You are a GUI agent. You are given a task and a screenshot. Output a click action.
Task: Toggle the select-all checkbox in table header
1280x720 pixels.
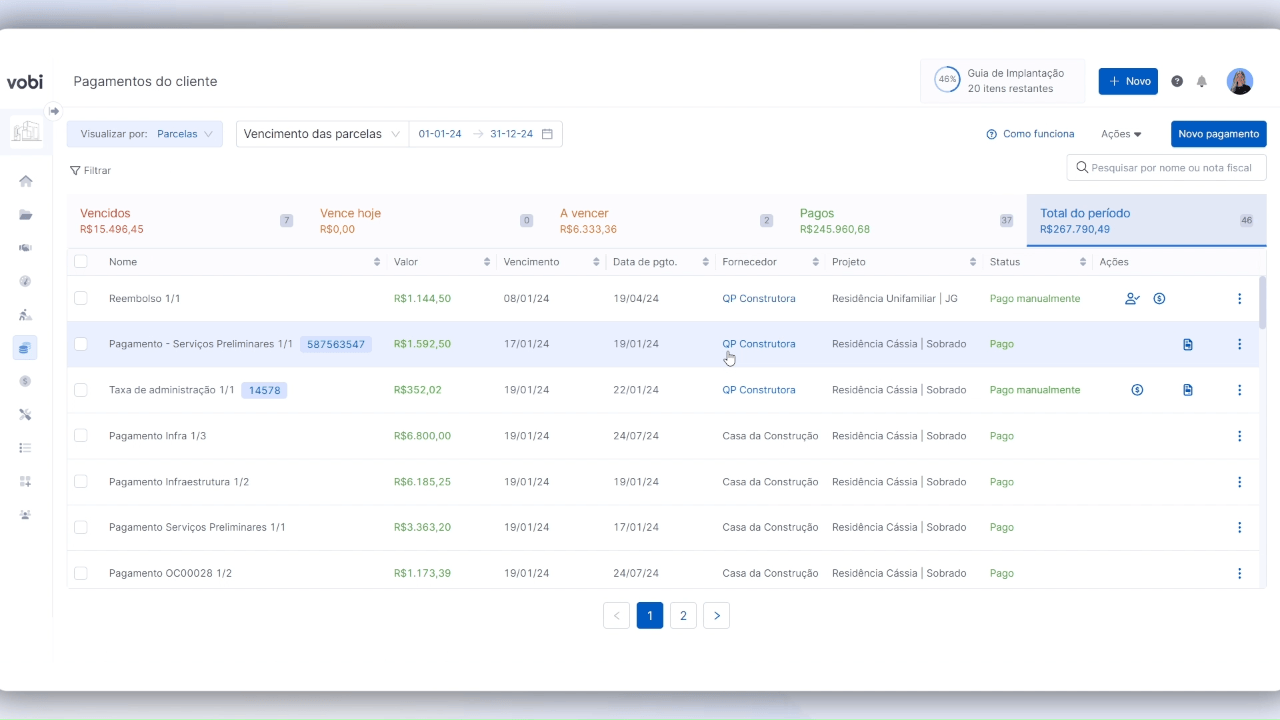tap(81, 262)
